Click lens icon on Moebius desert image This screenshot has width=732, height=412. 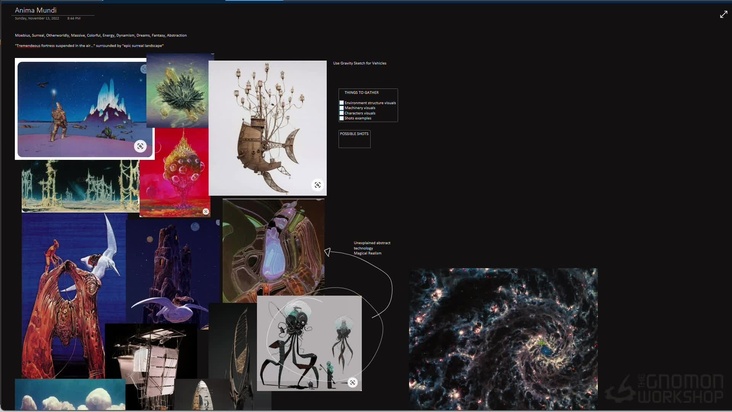click(140, 146)
